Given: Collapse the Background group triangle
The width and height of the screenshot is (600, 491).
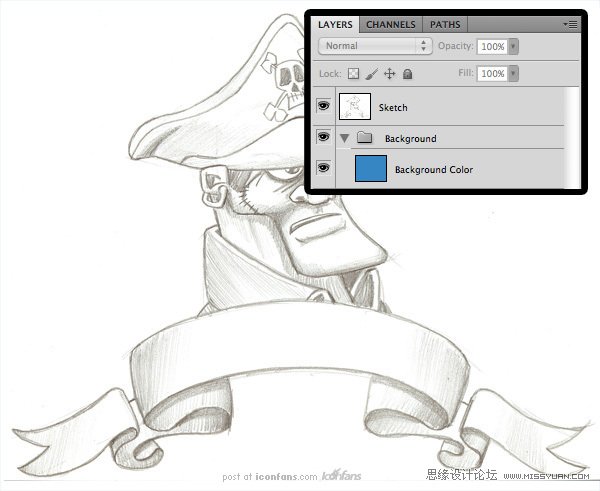Looking at the screenshot, I should pos(345,138).
